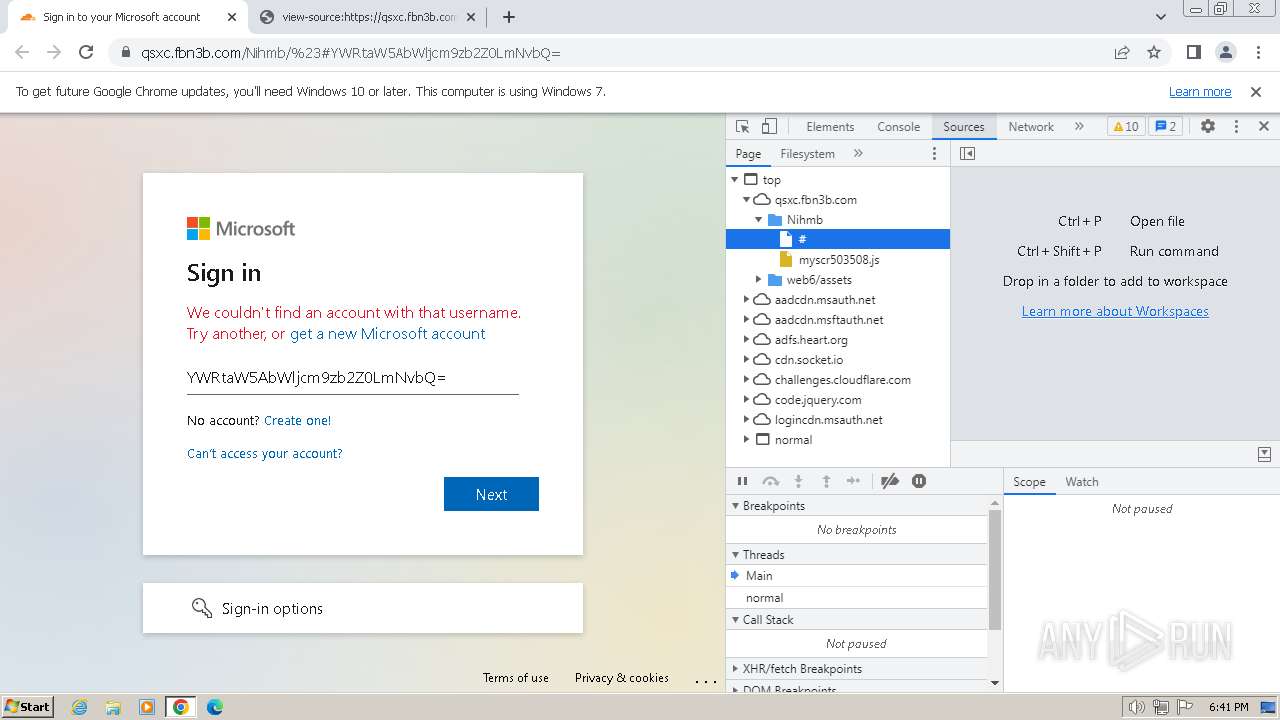Expand aadcdn.msauth.net domain
The image size is (1280, 720).
(746, 300)
